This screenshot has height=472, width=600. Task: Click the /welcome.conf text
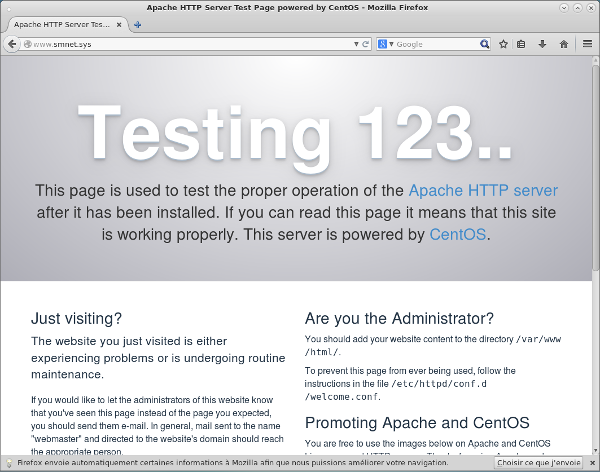pos(342,397)
